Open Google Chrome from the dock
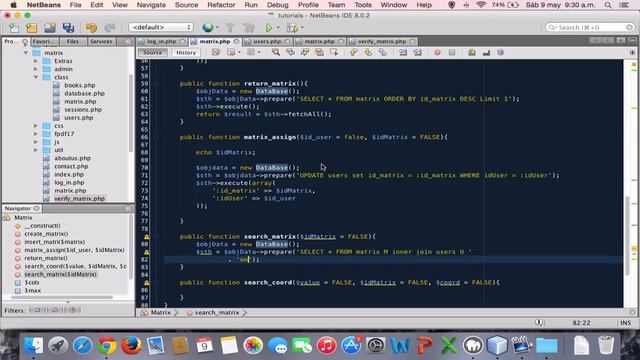This screenshot has width=640, height=360. 107,346
